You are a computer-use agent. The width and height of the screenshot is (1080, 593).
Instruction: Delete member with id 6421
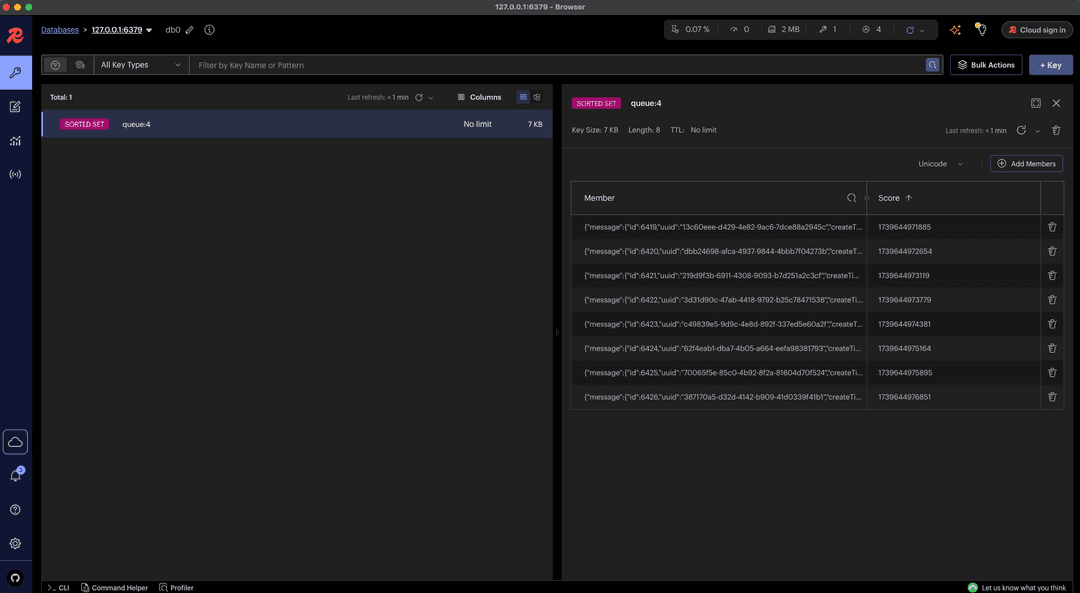(1052, 275)
